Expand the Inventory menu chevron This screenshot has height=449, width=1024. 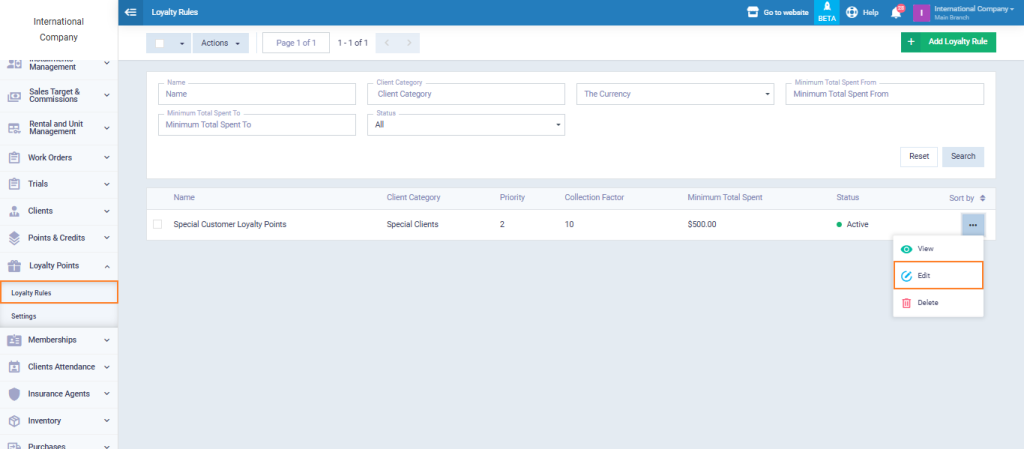pos(106,421)
